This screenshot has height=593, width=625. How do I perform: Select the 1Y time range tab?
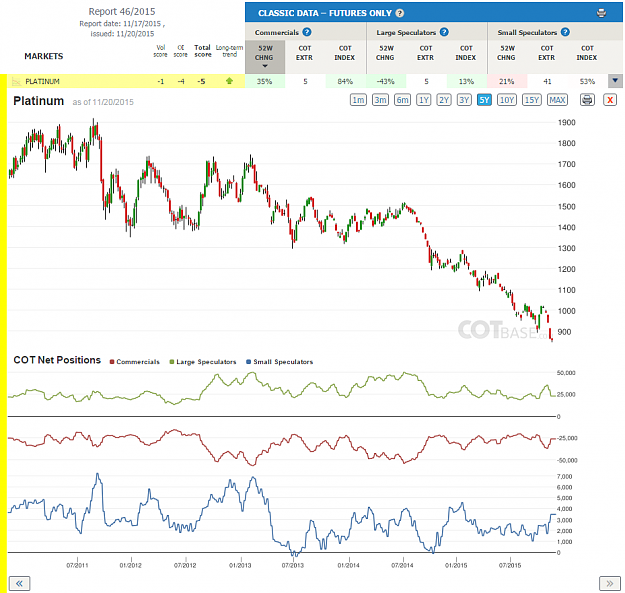[x=423, y=100]
